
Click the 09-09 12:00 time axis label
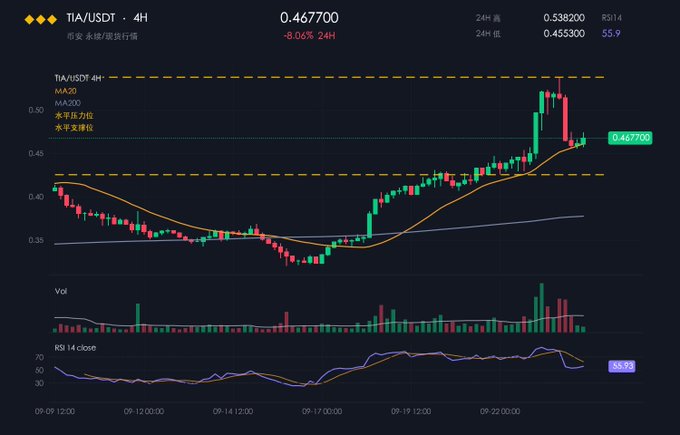pyautogui.click(x=55, y=411)
